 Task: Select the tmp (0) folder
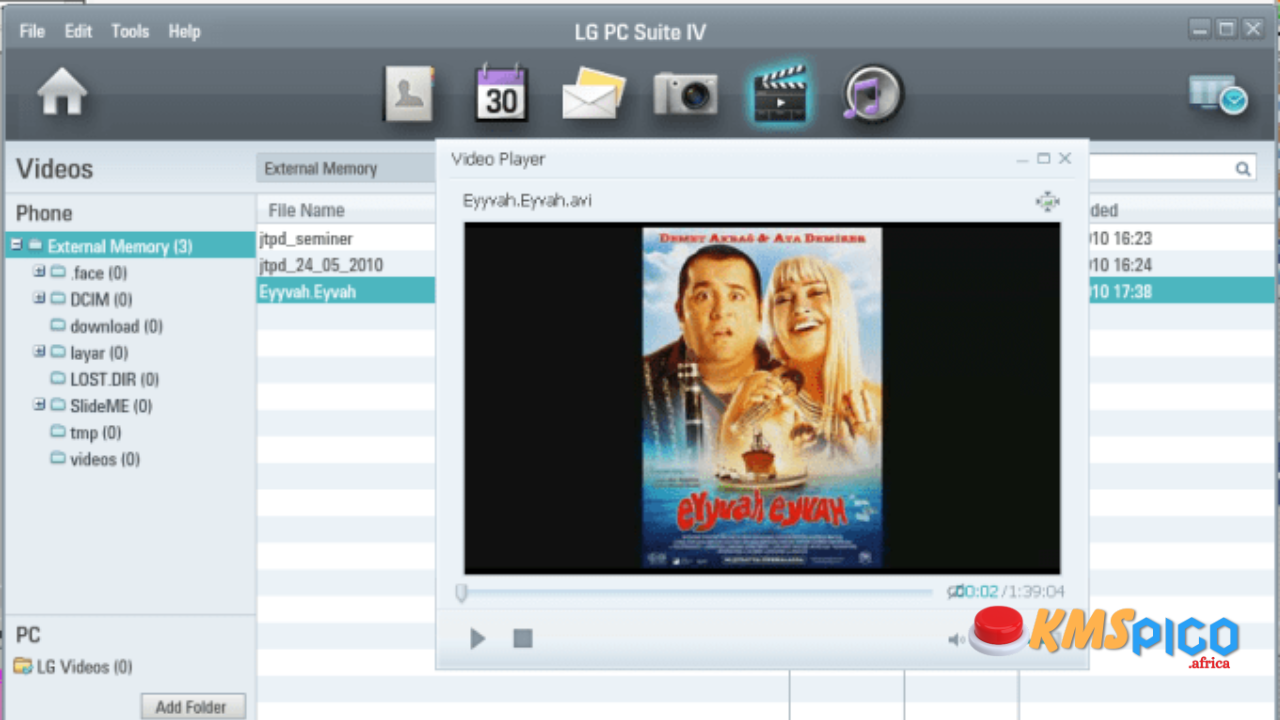click(x=95, y=433)
